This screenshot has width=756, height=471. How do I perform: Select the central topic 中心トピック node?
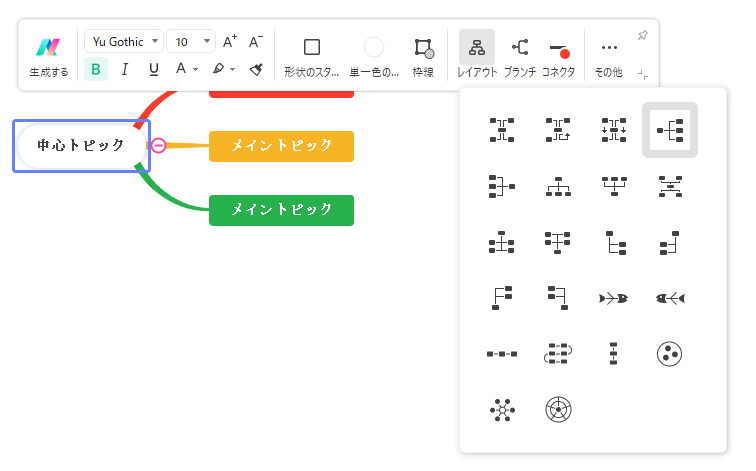pyautogui.click(x=81, y=146)
